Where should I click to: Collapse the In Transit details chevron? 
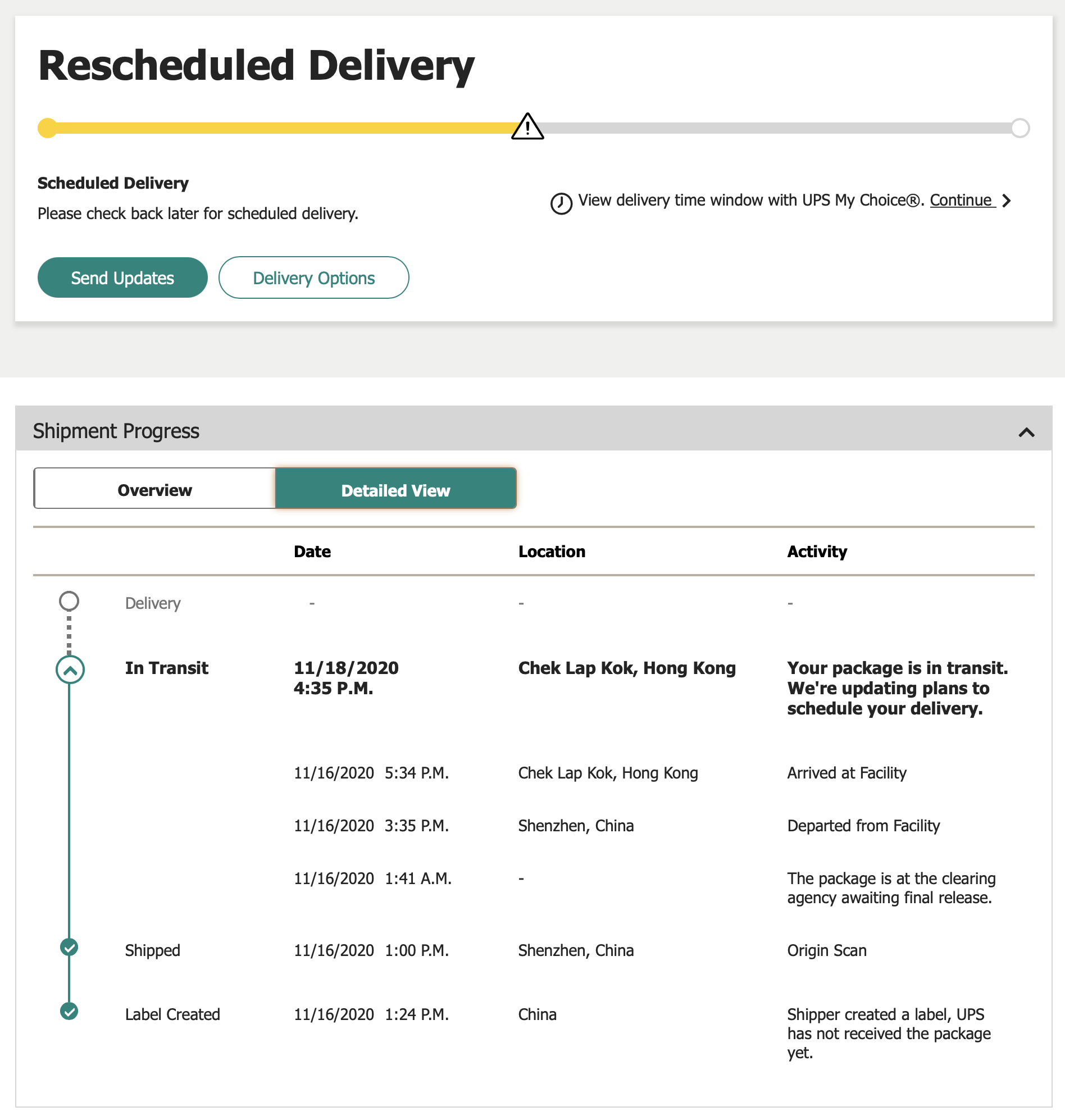[x=70, y=670]
